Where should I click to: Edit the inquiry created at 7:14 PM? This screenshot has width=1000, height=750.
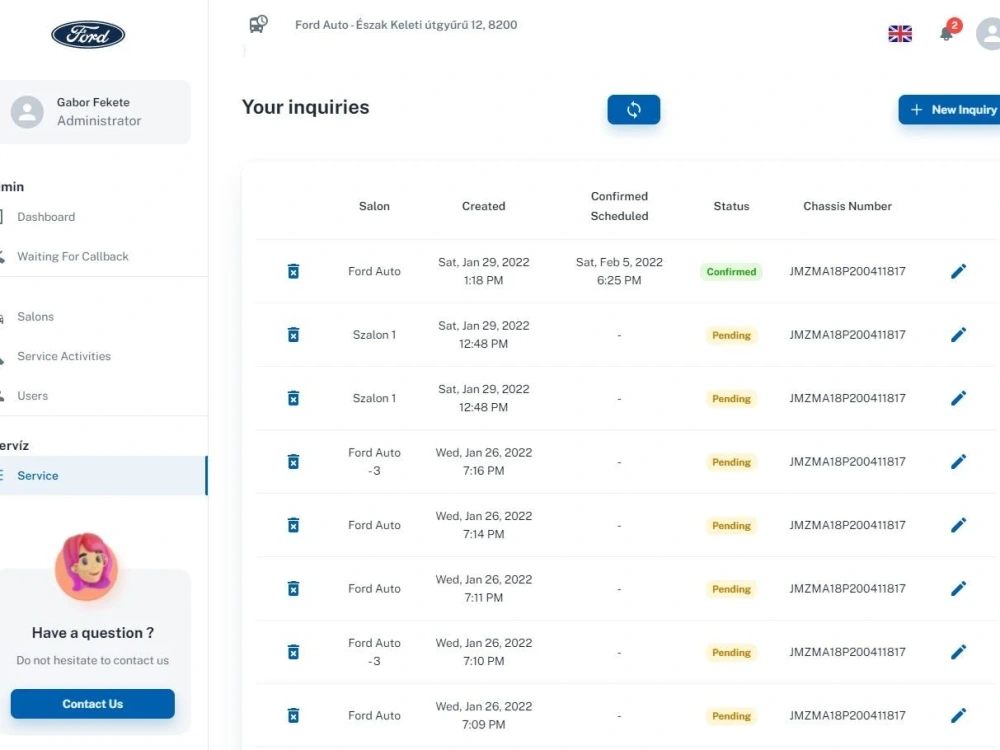click(x=958, y=525)
